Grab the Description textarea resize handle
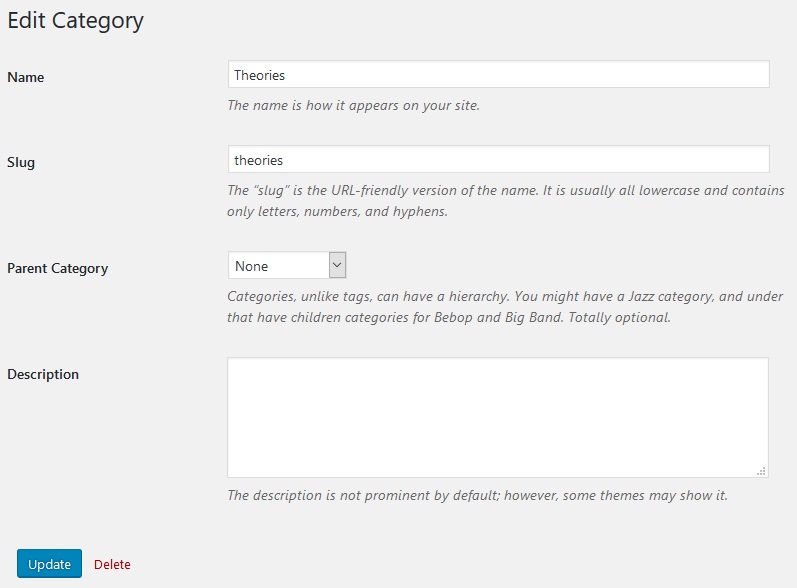Image resolution: width=797 pixels, height=588 pixels. 761,471
